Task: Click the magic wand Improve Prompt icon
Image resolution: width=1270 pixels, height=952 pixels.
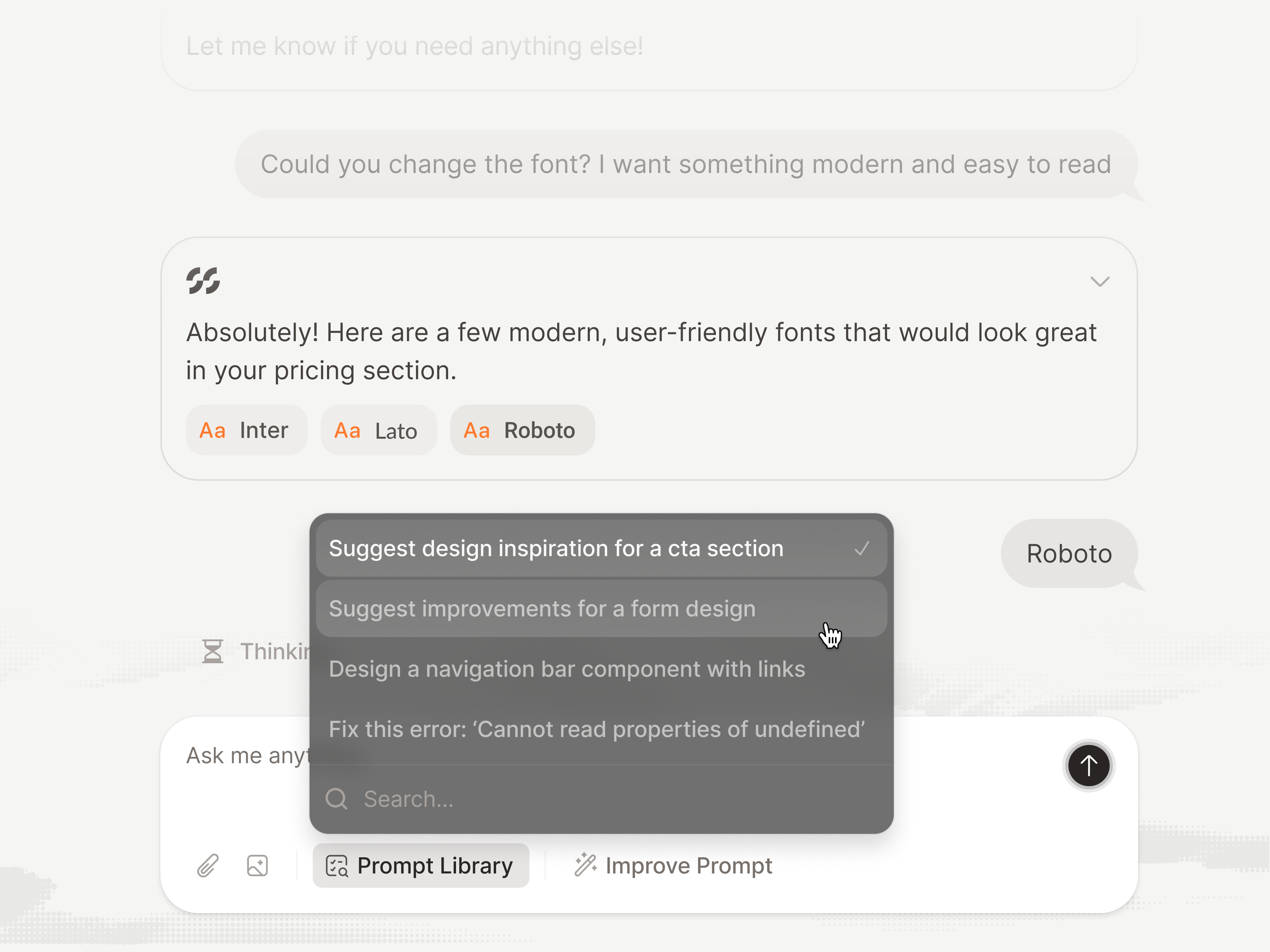Action: click(586, 865)
